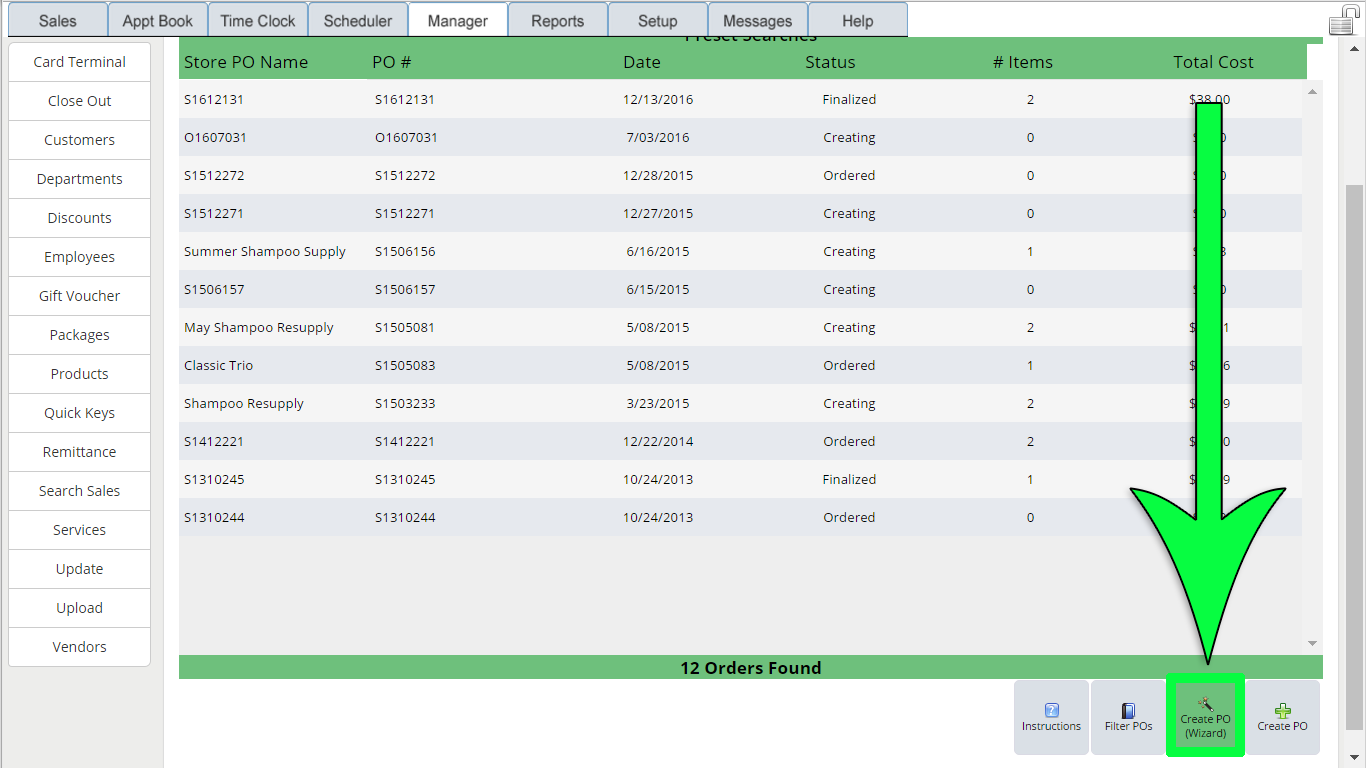This screenshot has height=768, width=1366.
Task: Click the Status column header
Action: (830, 62)
